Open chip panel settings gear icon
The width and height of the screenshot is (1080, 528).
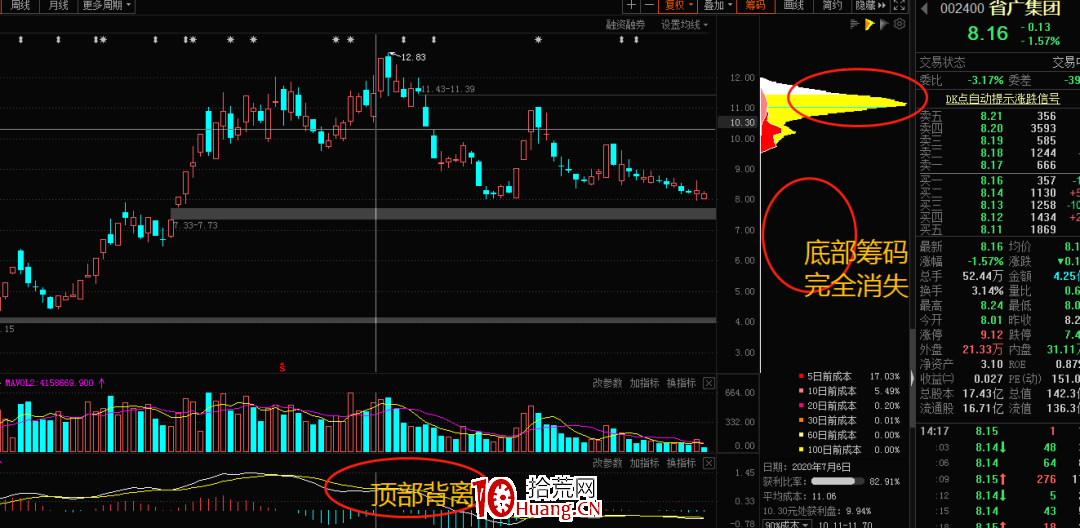[899, 25]
